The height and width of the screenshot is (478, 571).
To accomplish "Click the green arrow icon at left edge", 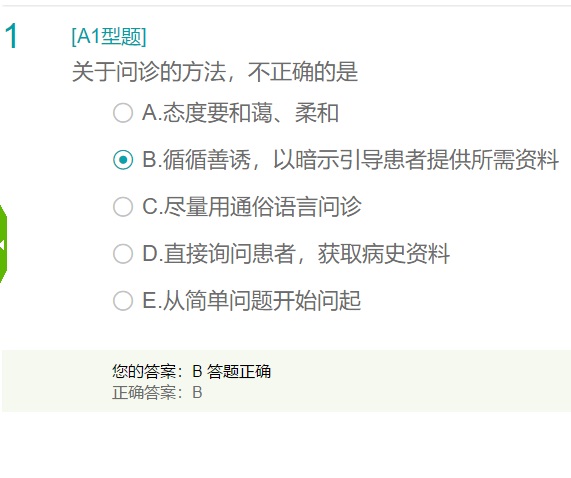I will tap(3, 244).
